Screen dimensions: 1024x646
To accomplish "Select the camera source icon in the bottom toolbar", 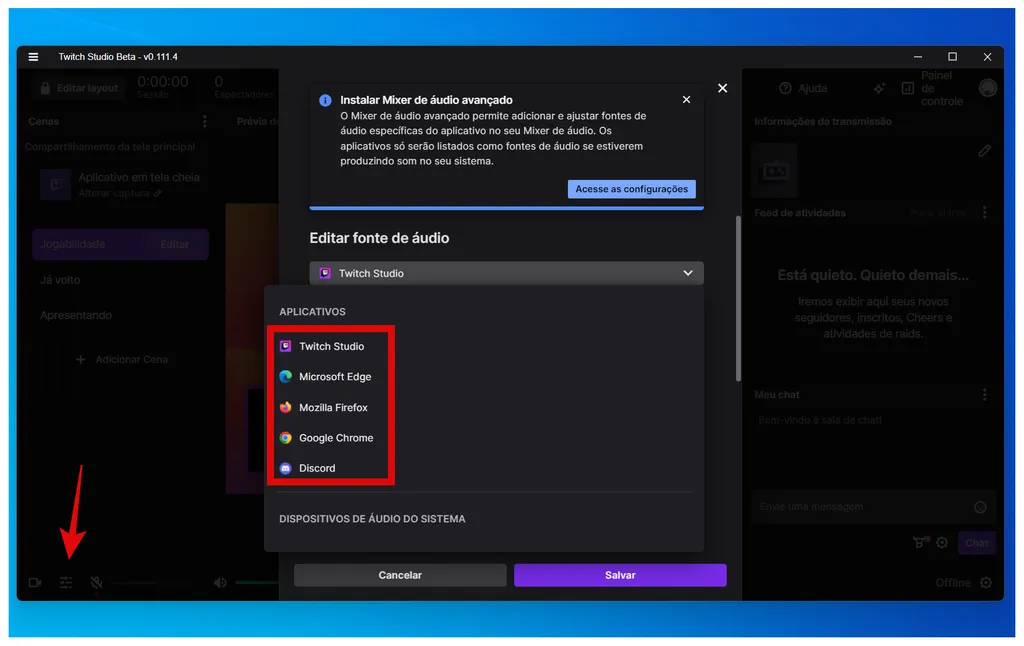I will tap(36, 582).
